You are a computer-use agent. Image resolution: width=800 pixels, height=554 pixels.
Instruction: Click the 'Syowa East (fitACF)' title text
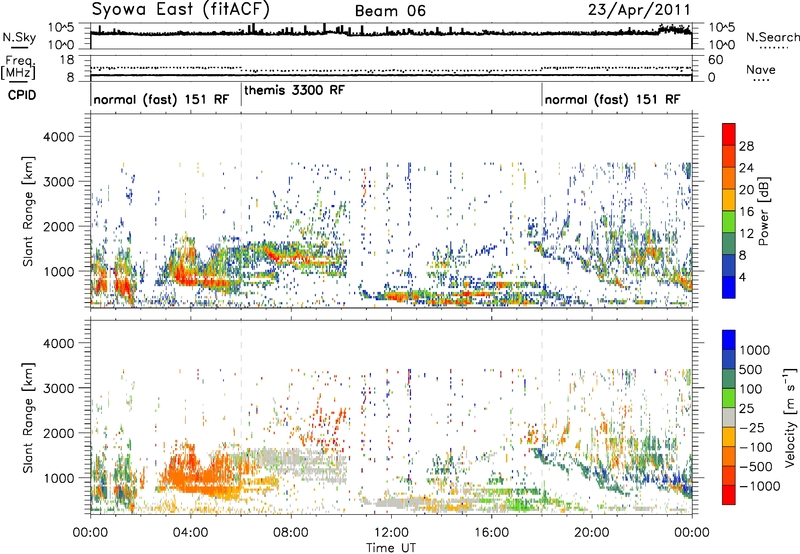click(x=181, y=9)
